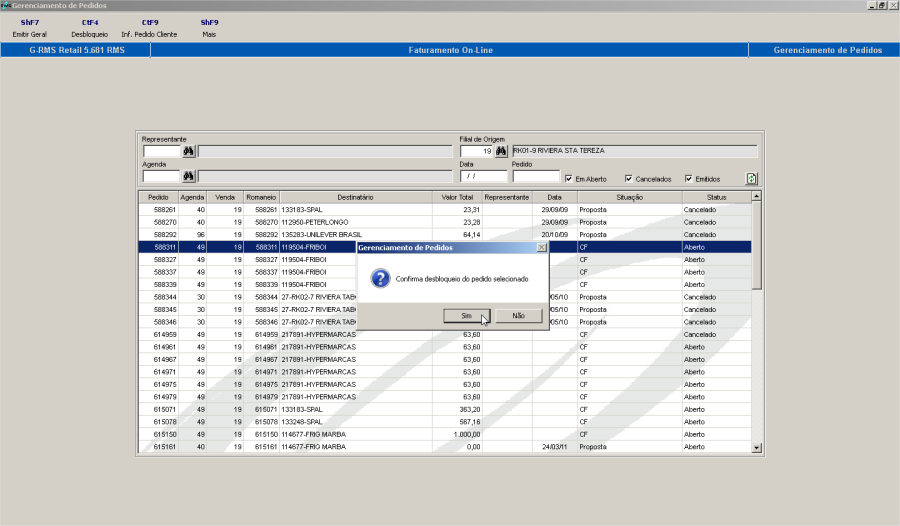Click the vertical scrollbar thumb of table

(757, 246)
